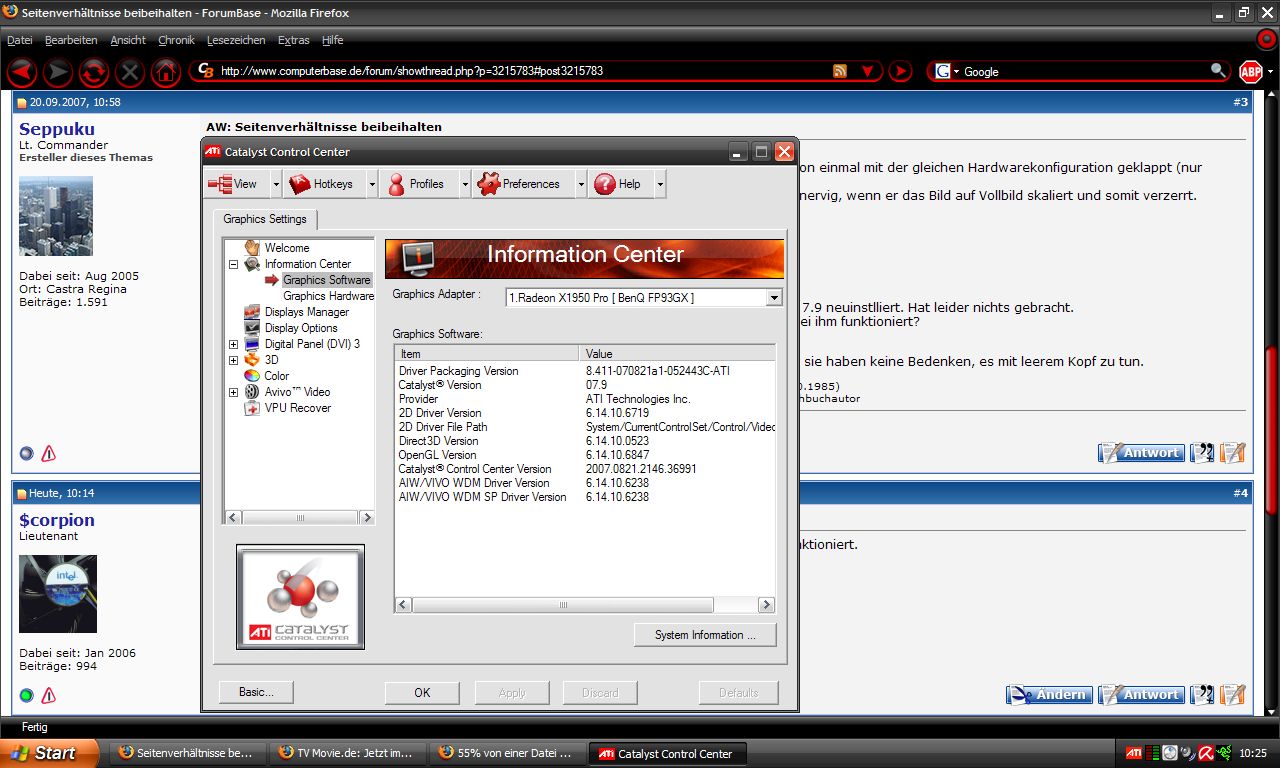Image resolution: width=1280 pixels, height=768 pixels.
Task: Click the Value column header
Action: [677, 353]
